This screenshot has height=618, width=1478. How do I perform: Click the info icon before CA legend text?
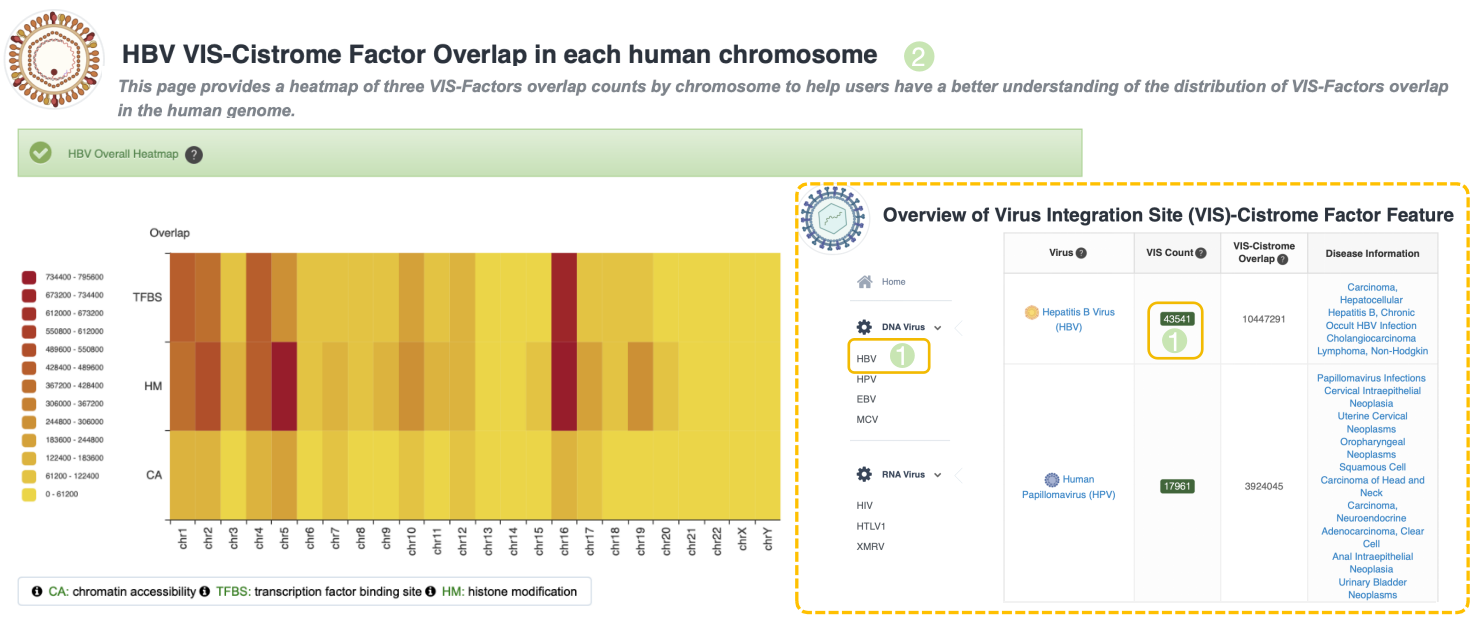point(37,591)
